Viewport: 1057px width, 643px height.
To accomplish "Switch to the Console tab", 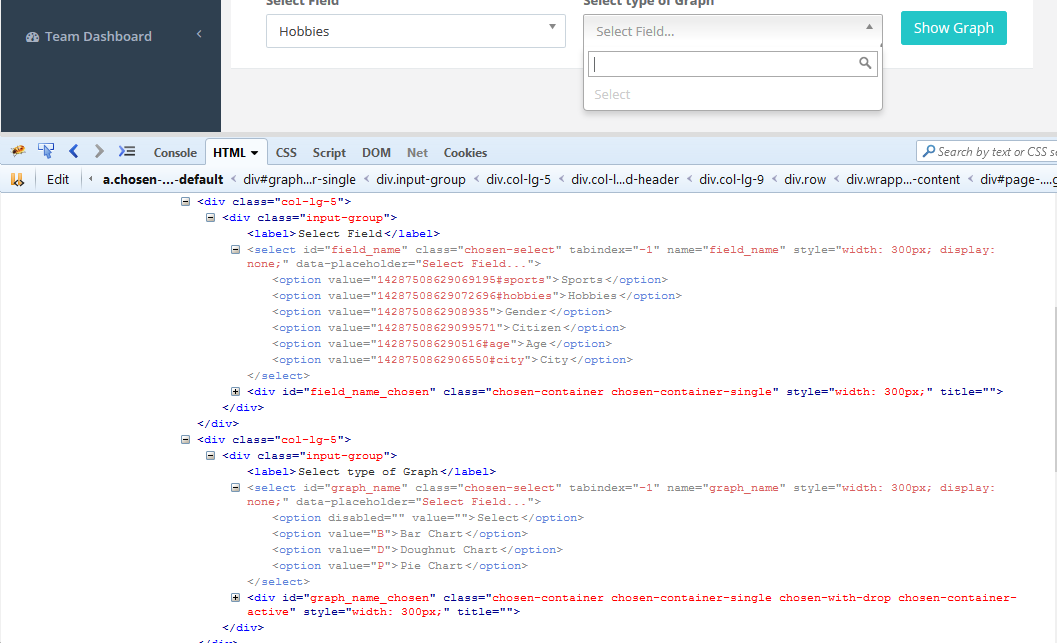I will (175, 152).
